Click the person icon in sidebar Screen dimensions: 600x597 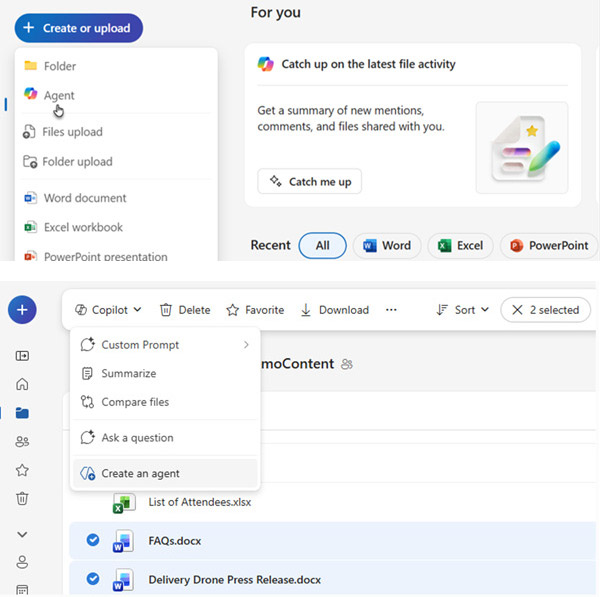[x=22, y=562]
